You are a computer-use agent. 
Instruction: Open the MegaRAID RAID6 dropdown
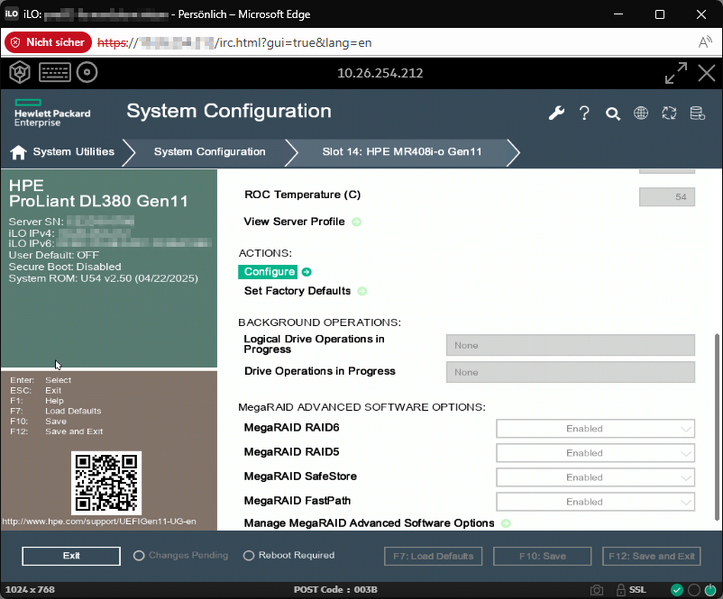595,428
